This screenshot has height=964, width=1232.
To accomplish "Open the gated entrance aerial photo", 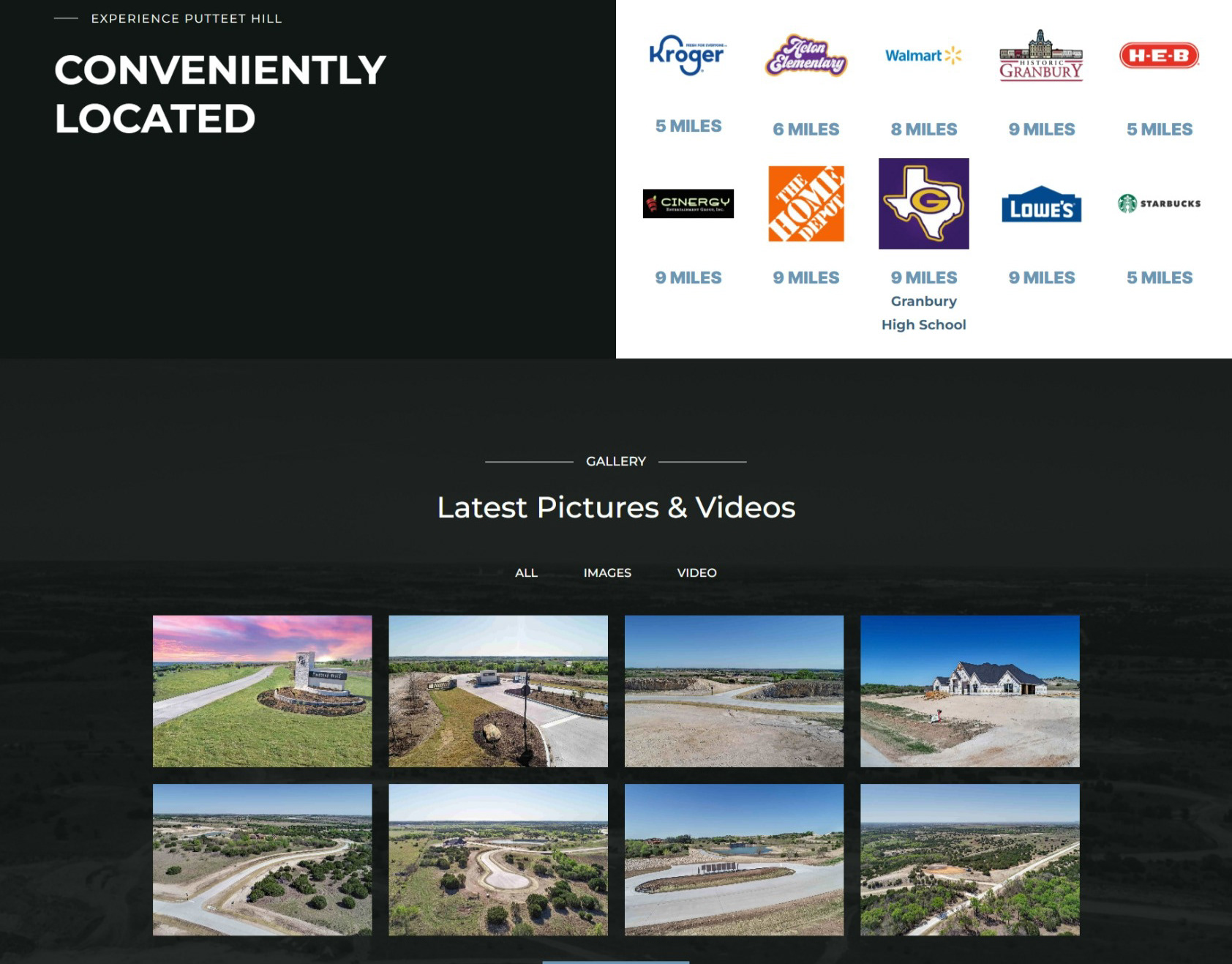I will coord(498,691).
